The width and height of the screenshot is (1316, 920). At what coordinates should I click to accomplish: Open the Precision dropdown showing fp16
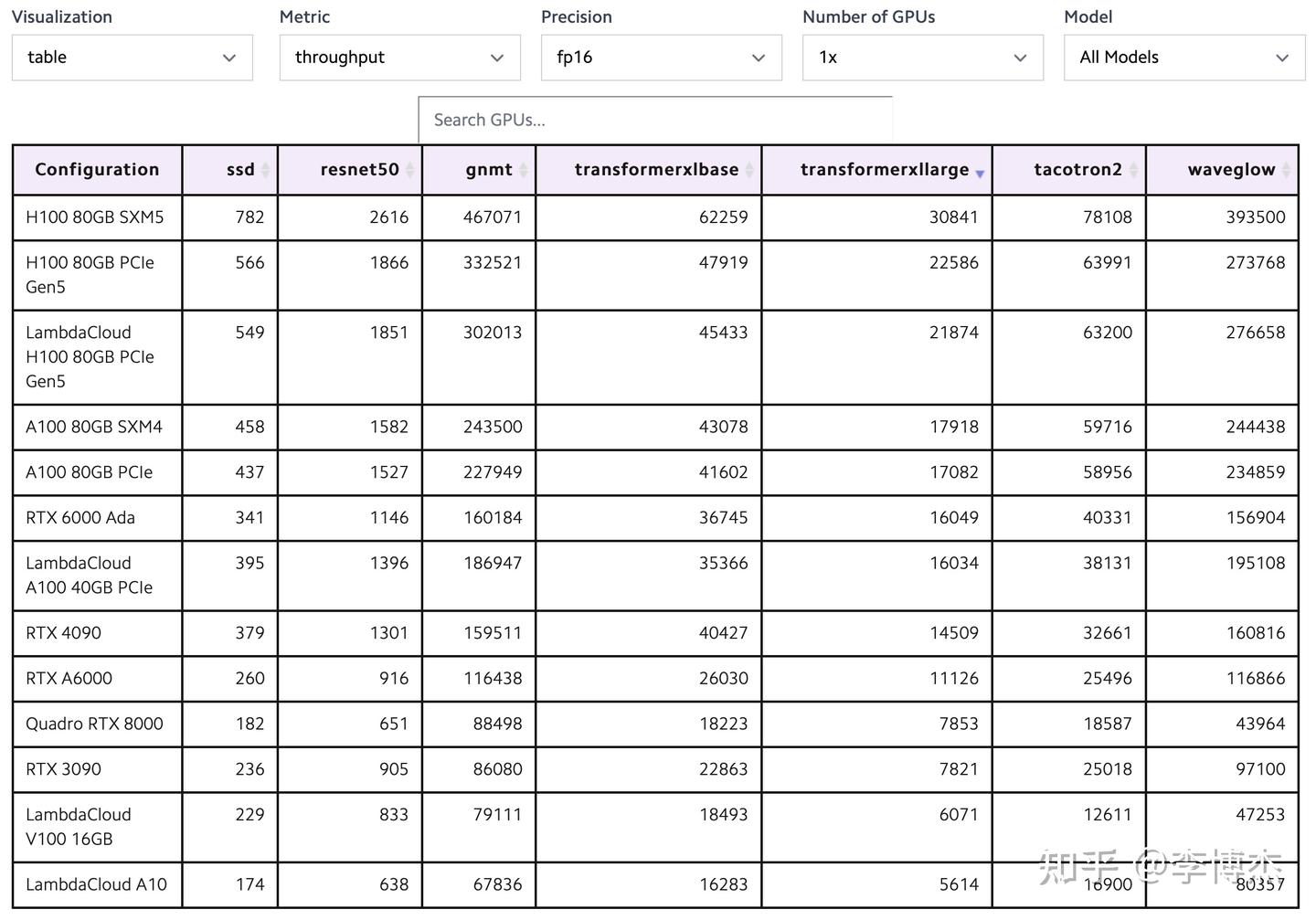click(662, 58)
